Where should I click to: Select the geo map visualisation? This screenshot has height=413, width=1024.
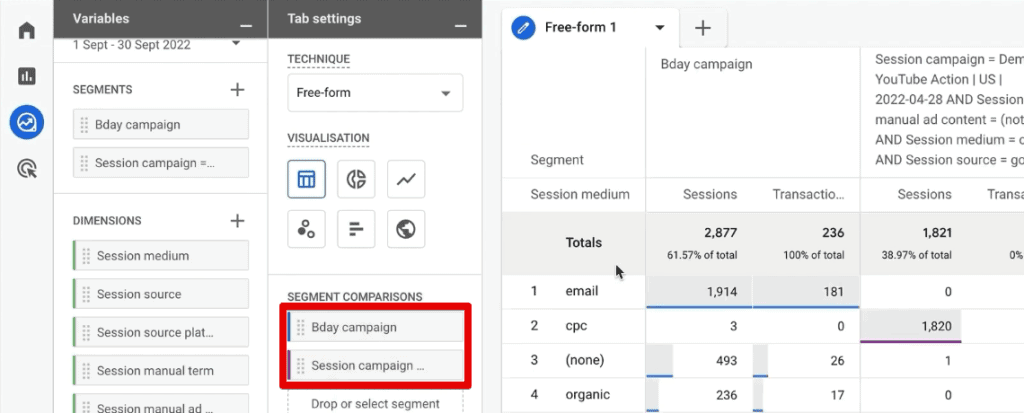point(406,229)
